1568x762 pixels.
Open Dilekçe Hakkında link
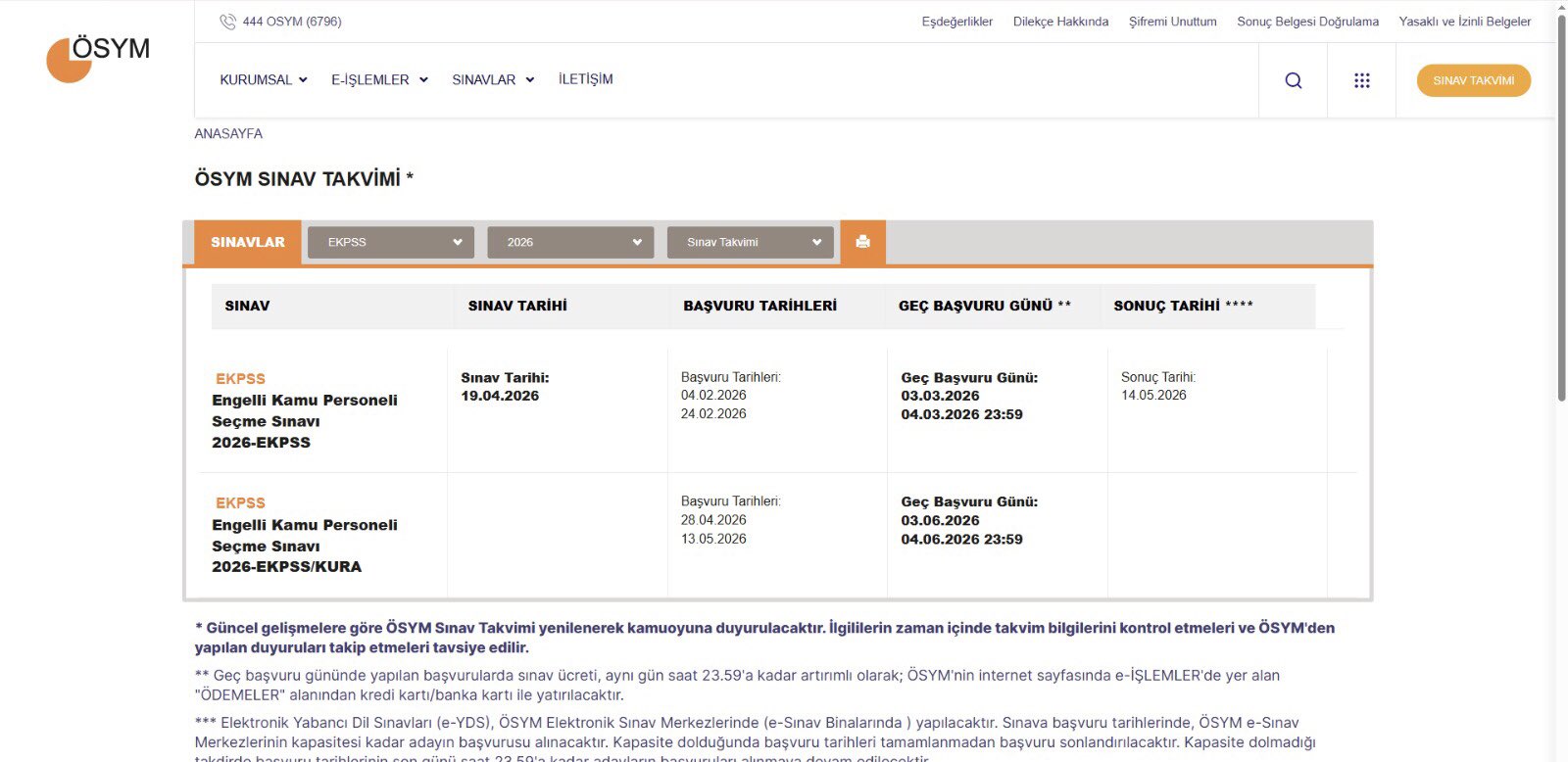pos(1060,22)
